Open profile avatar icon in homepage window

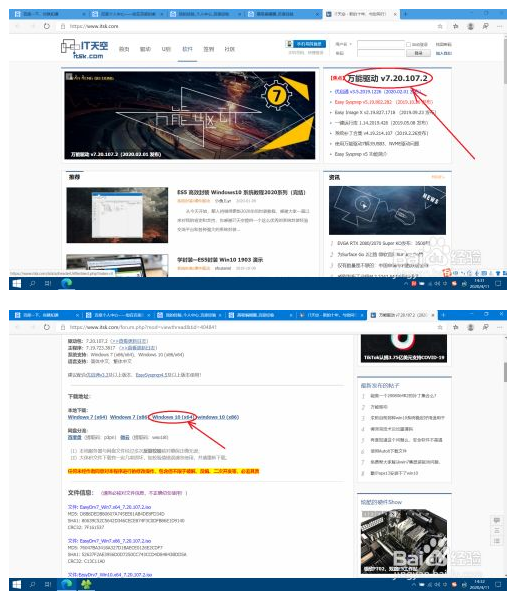(x=471, y=26)
